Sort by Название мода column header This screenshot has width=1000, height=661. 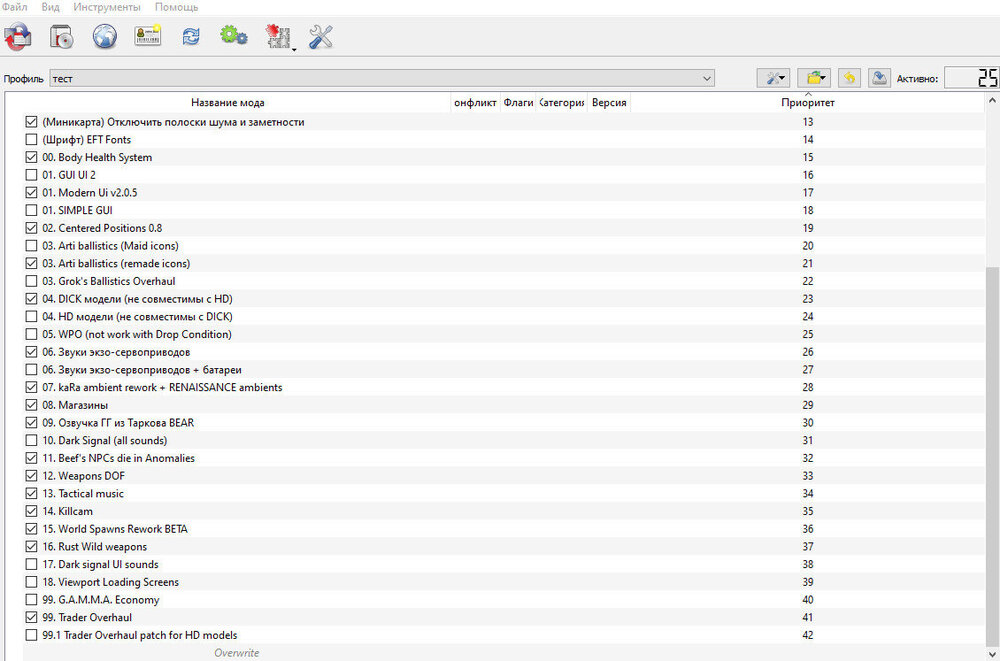coord(228,103)
